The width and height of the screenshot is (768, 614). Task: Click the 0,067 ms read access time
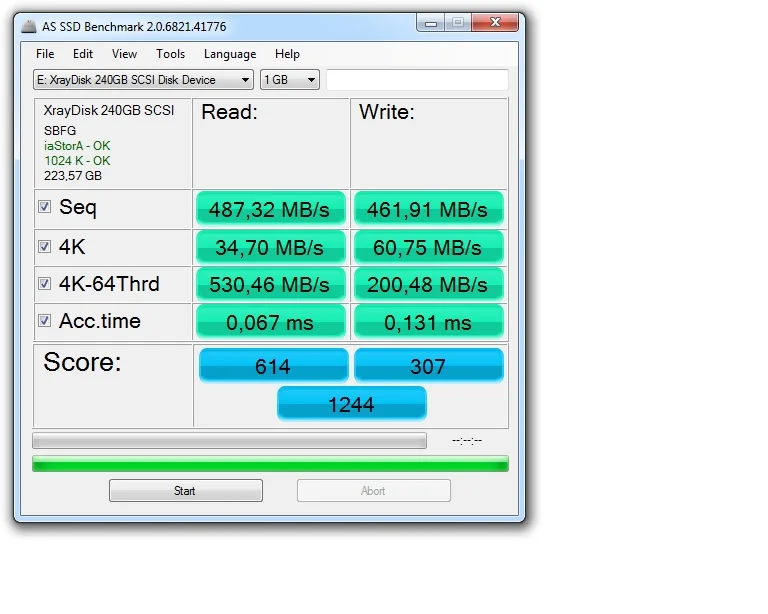[x=271, y=322]
